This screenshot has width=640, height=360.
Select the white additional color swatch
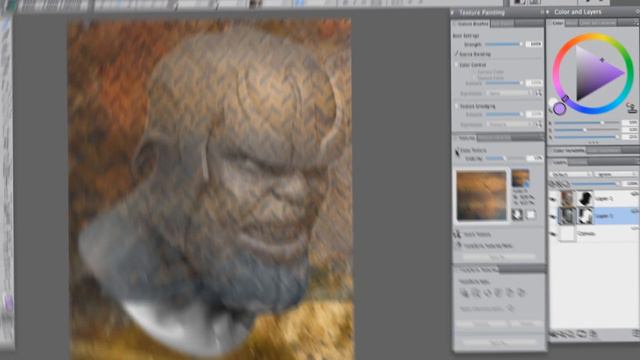pos(553,102)
